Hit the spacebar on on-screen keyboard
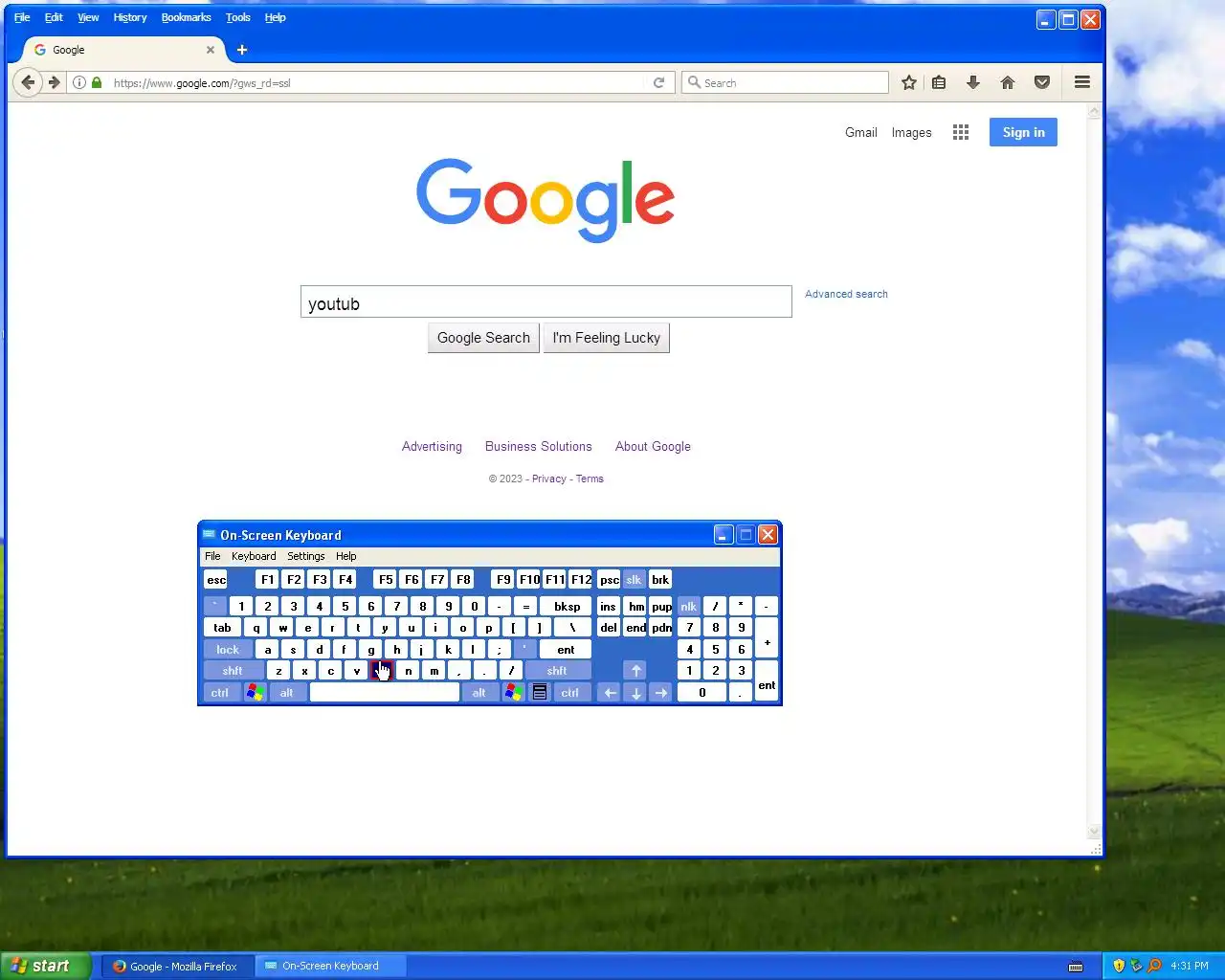 385,692
